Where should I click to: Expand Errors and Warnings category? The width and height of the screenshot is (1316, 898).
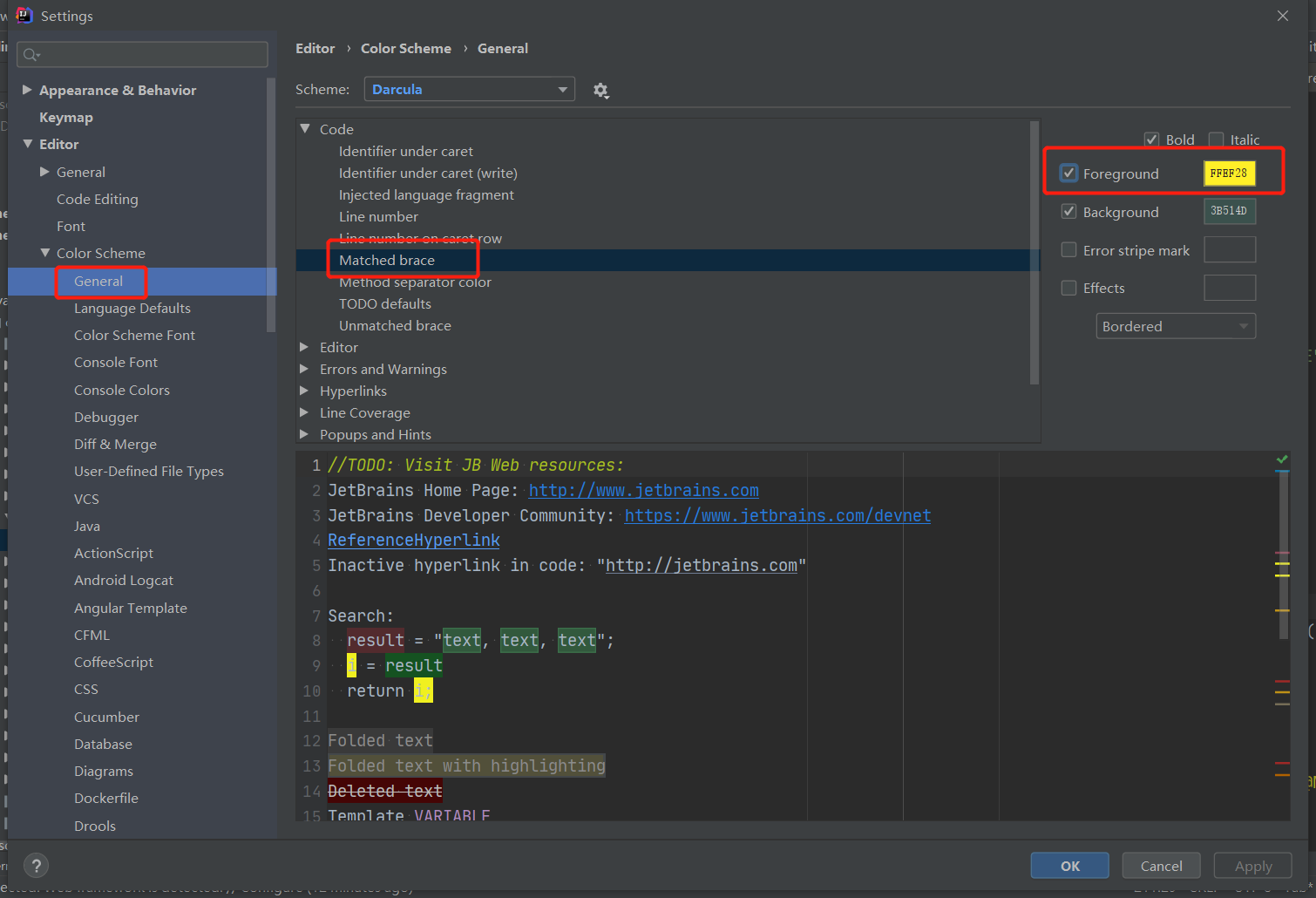click(x=305, y=369)
